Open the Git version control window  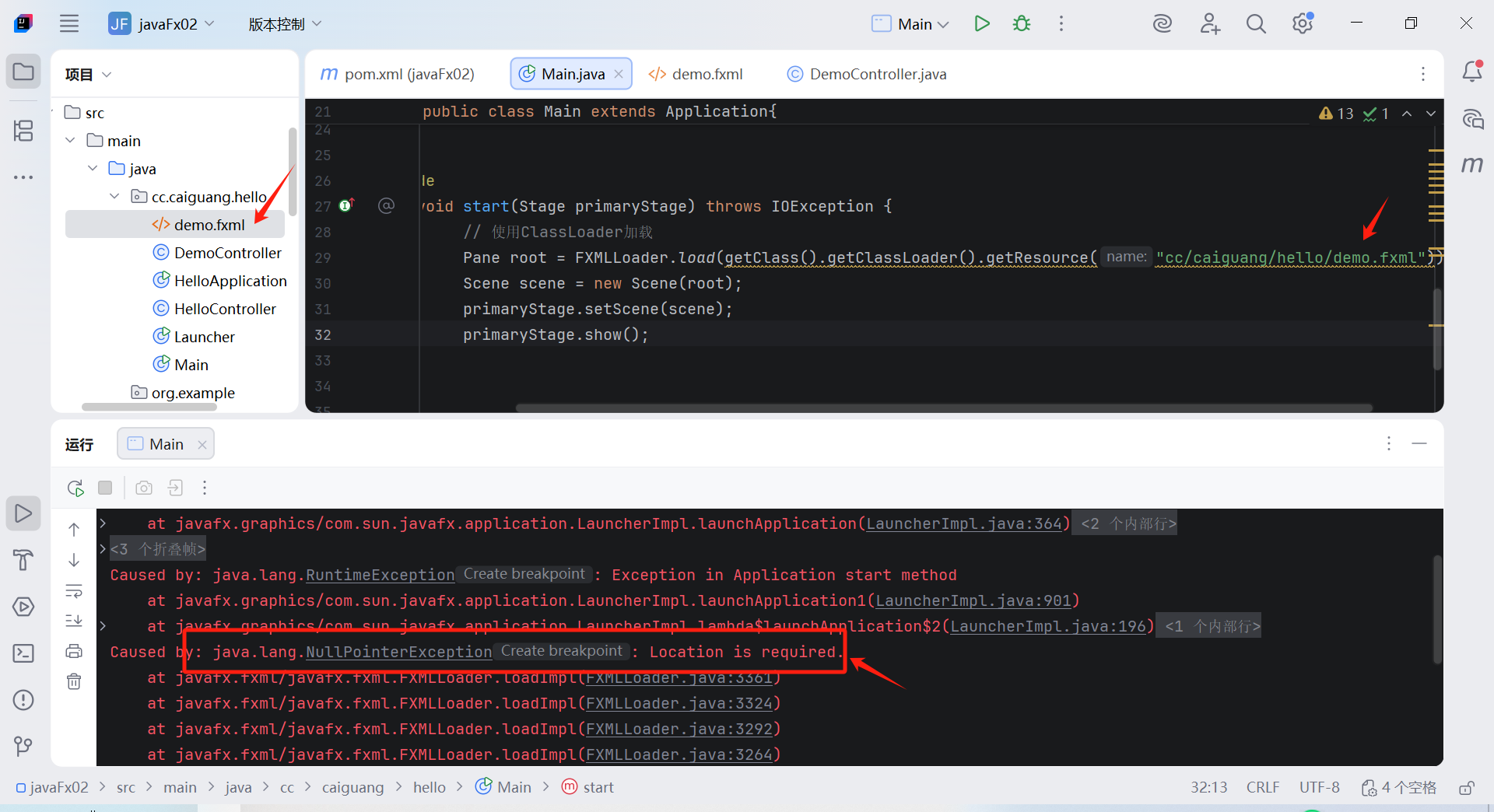[23, 747]
